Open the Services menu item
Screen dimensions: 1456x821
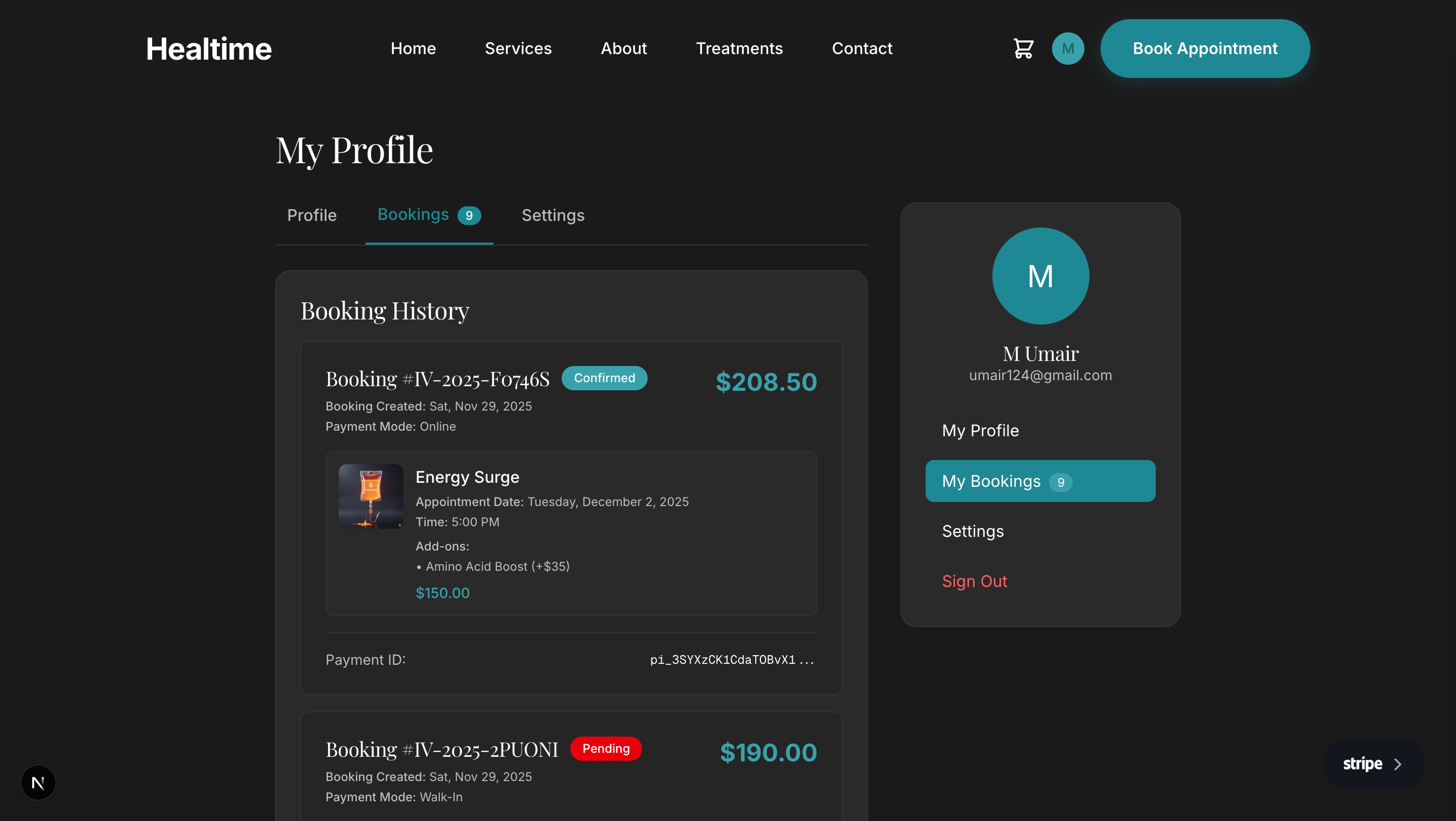click(x=518, y=49)
